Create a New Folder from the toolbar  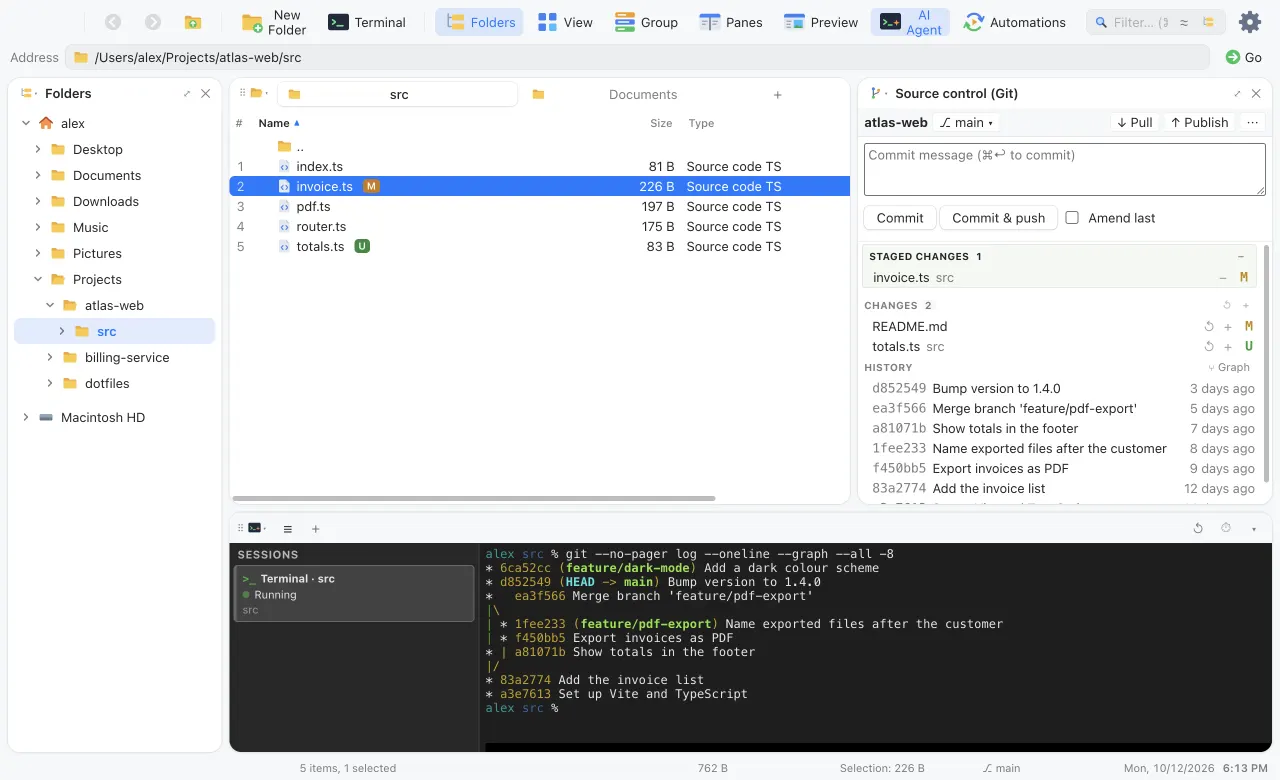(x=275, y=22)
